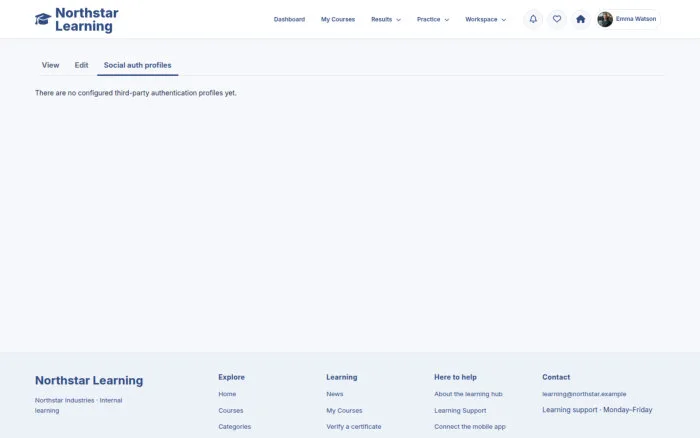Click the footer Home link
700x438 pixels.
(227, 394)
